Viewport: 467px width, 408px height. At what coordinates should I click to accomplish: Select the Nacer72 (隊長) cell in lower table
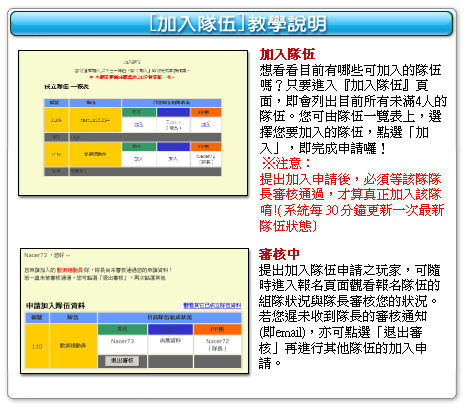coord(217,345)
